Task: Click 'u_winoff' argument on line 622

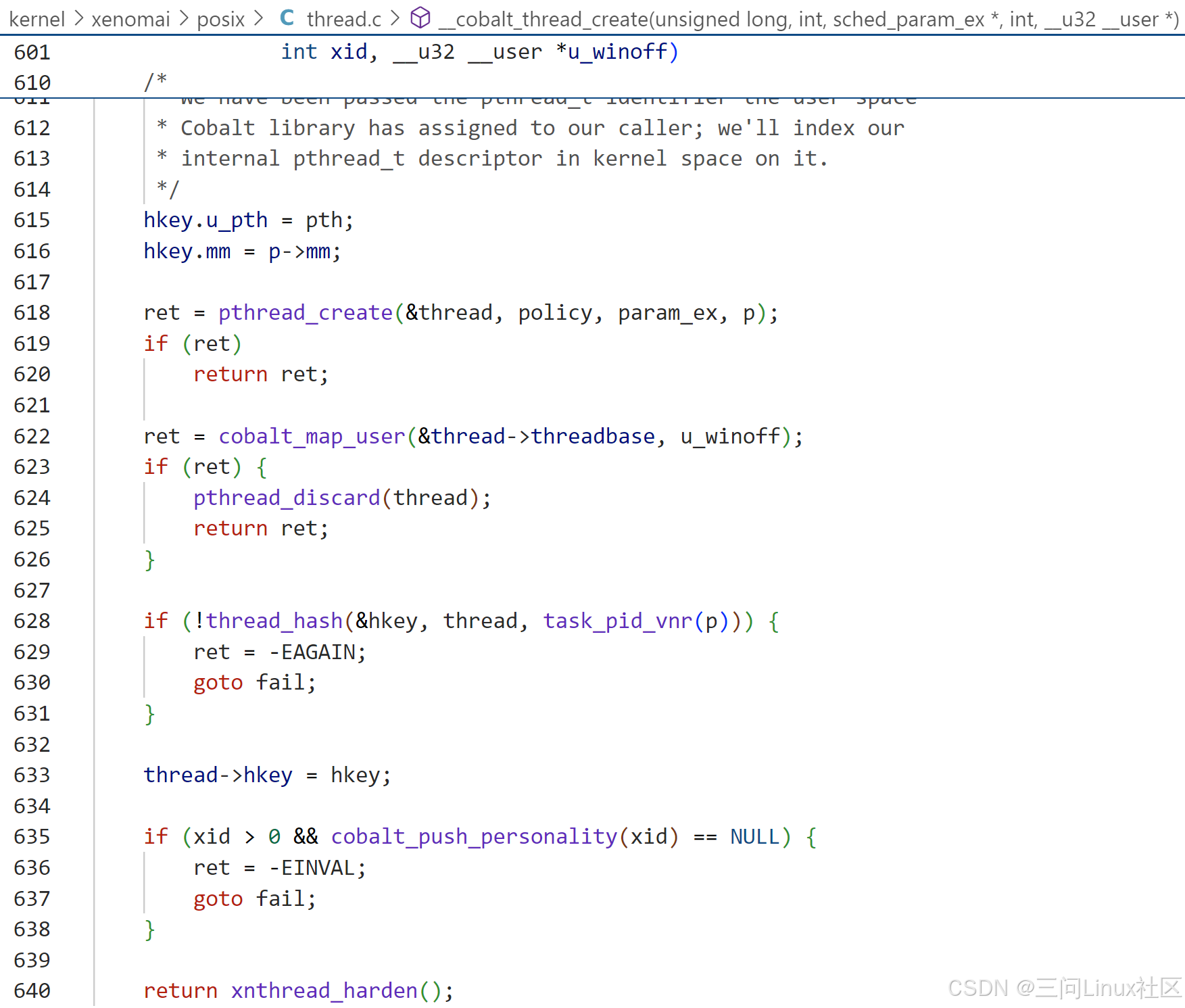Action: click(x=730, y=436)
